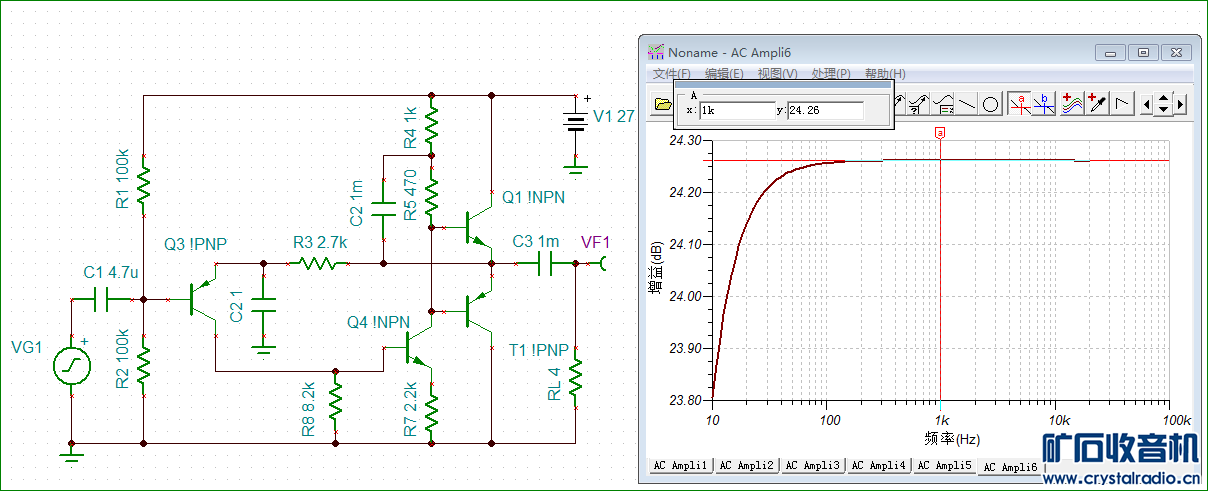Pick the eyedropper tool in toolbar
The height and width of the screenshot is (491, 1208).
click(1097, 103)
